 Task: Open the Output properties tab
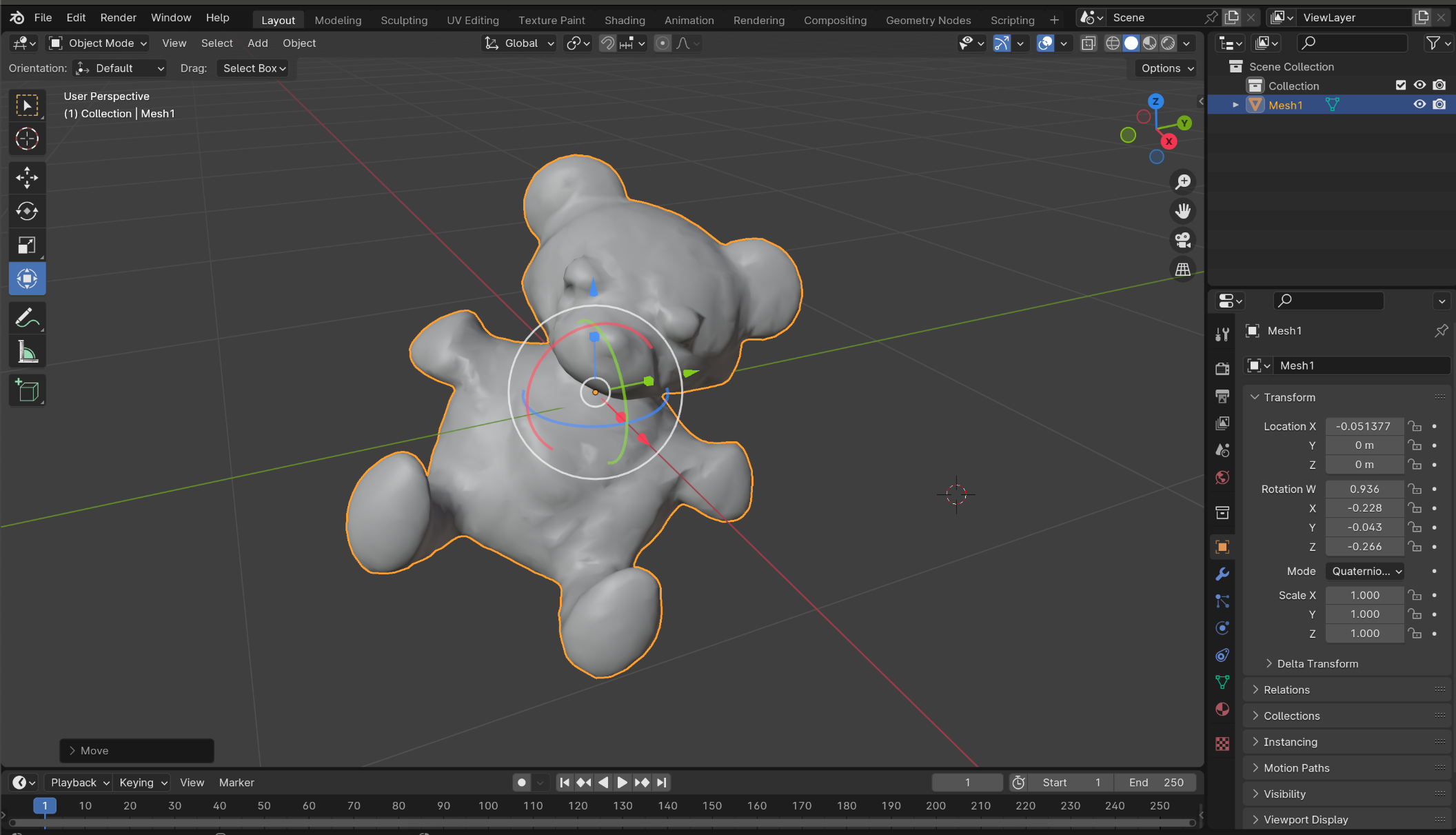point(1222,396)
